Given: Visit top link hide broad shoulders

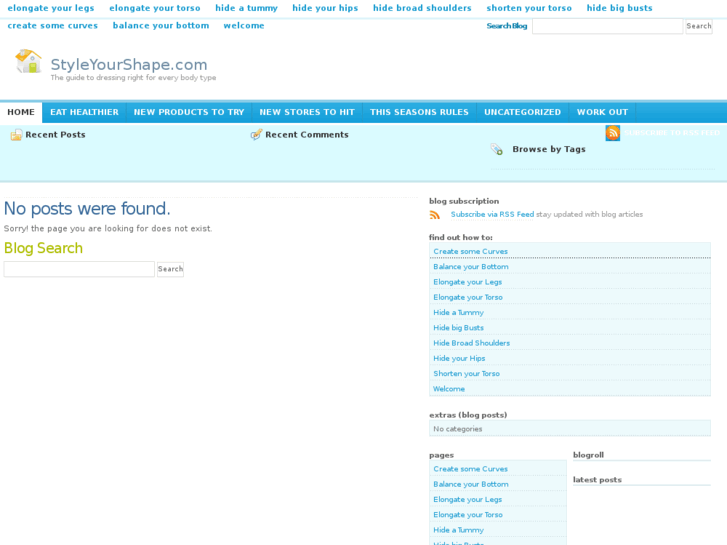Looking at the screenshot, I should point(422,8).
